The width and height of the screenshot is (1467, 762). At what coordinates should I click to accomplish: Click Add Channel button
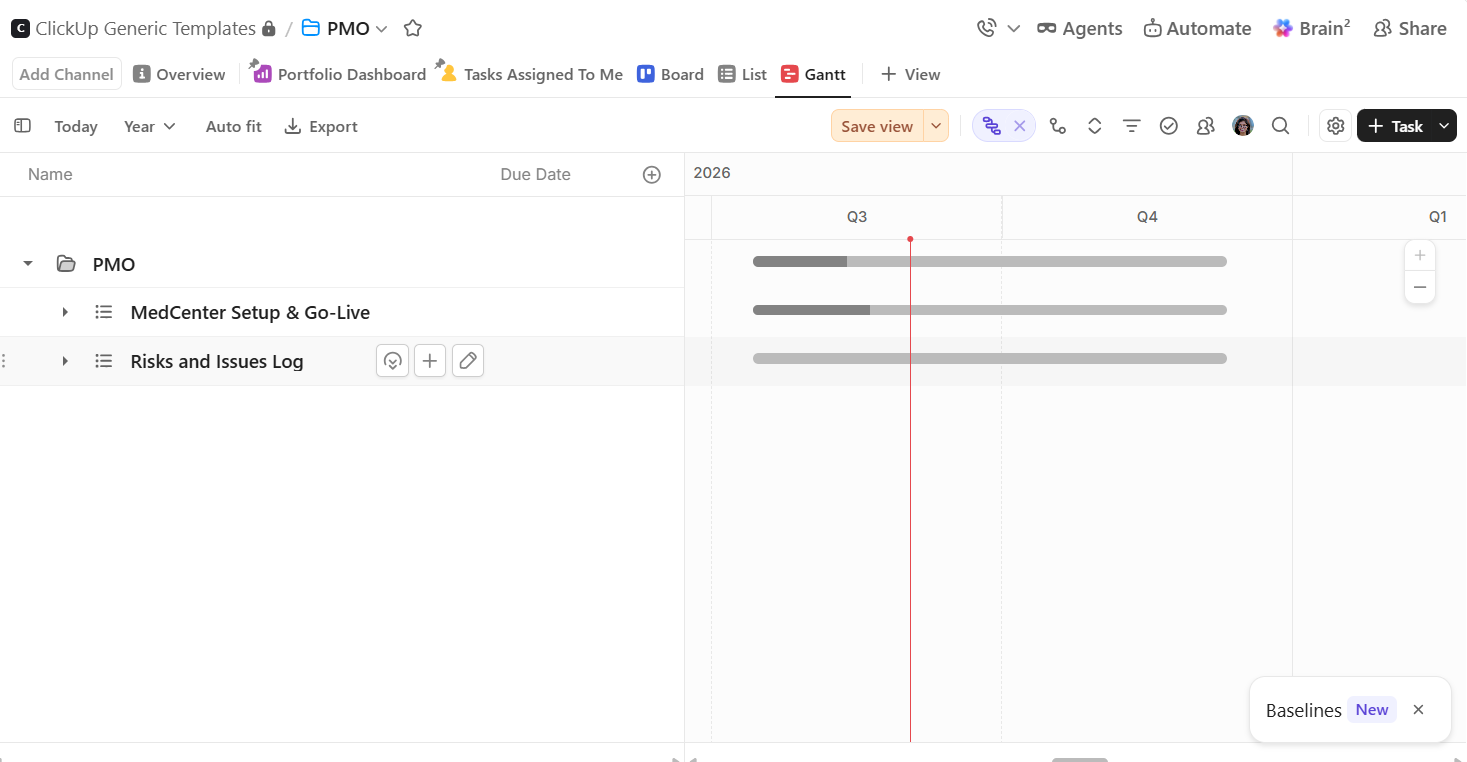pyautogui.click(x=67, y=74)
